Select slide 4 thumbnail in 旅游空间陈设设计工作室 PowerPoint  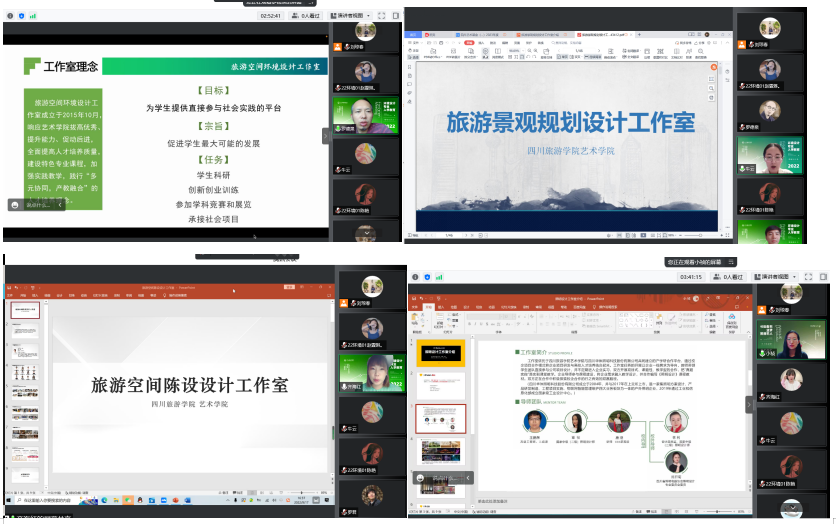25,372
